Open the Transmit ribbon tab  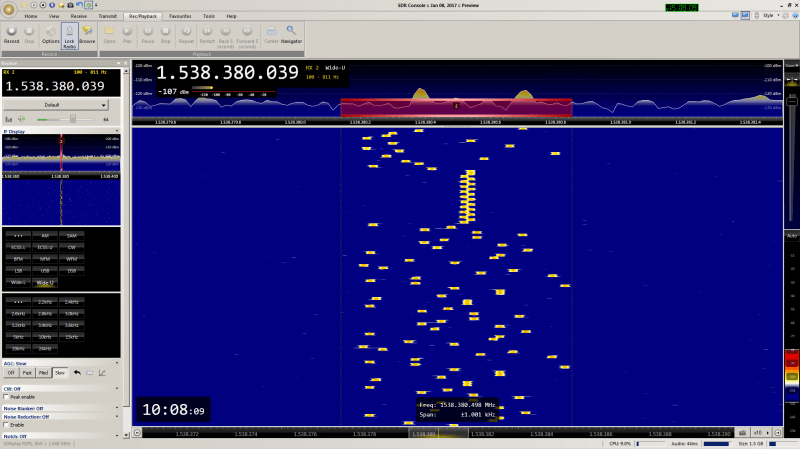108,16
